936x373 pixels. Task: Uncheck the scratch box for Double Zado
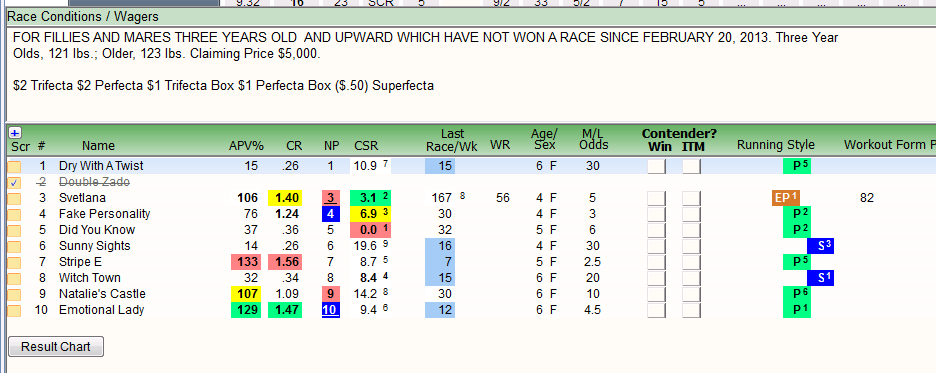tap(14, 182)
